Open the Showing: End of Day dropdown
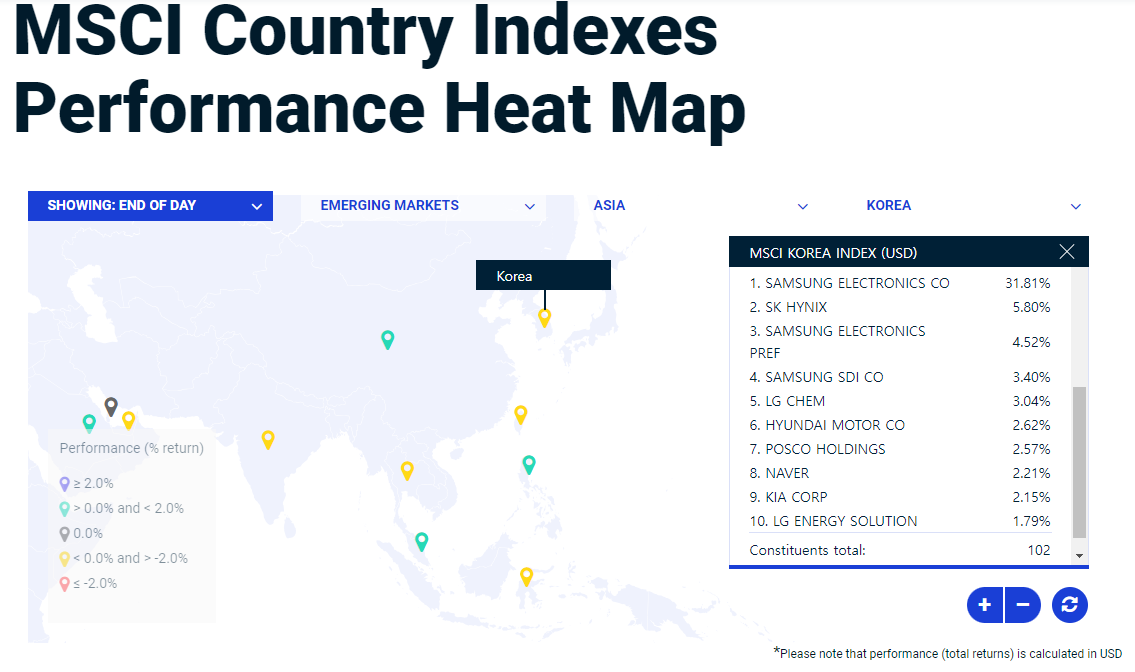Screen dimensions: 1135x672 [x=150, y=206]
